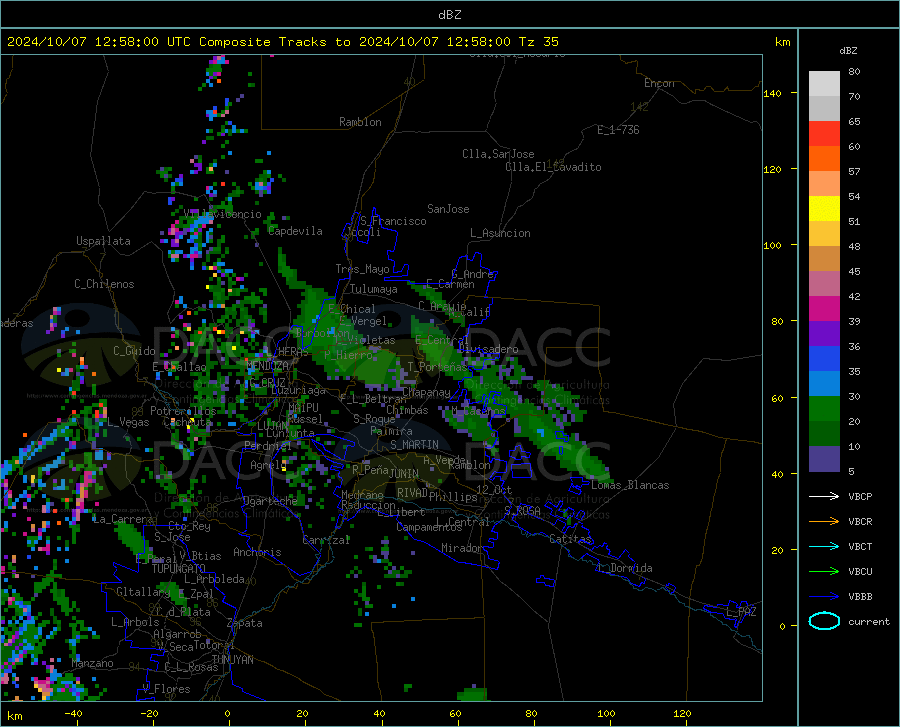Click the dBZ label above the color scale

click(848, 50)
